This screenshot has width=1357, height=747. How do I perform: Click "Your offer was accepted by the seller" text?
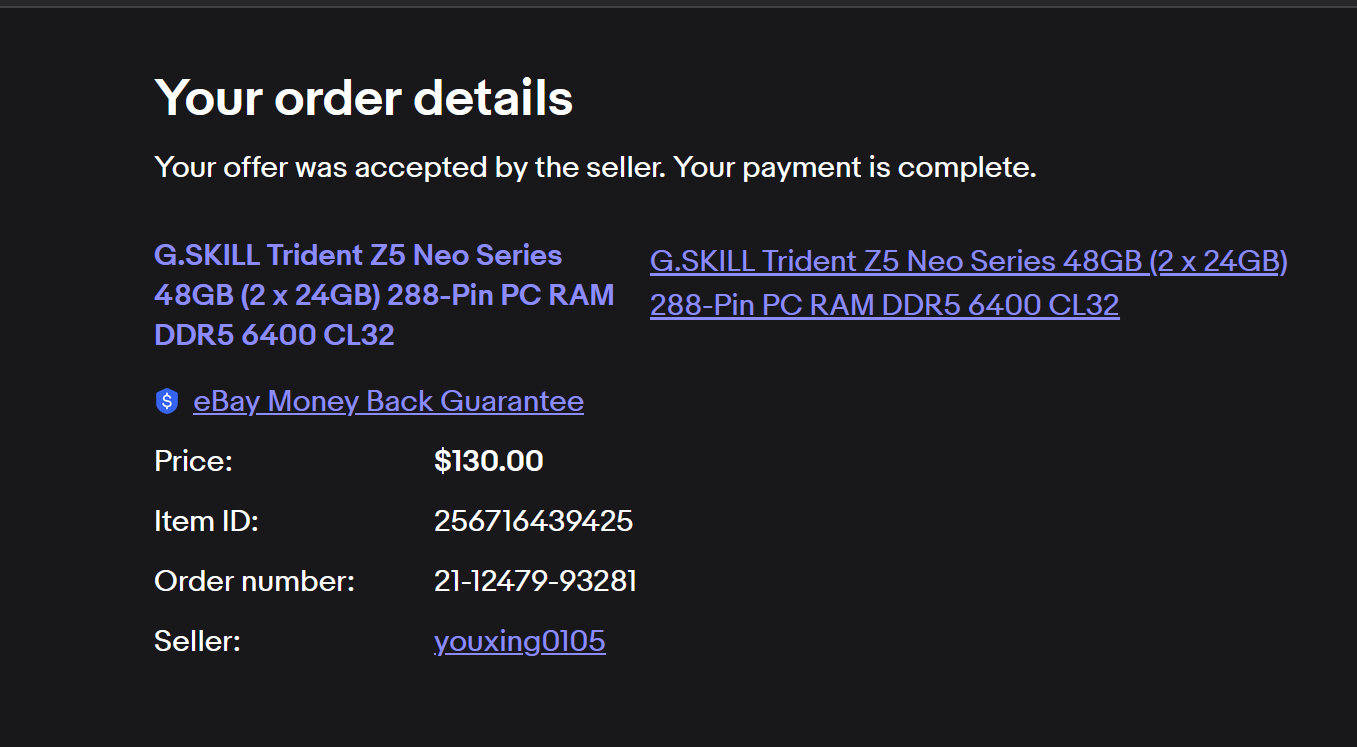[x=409, y=167]
